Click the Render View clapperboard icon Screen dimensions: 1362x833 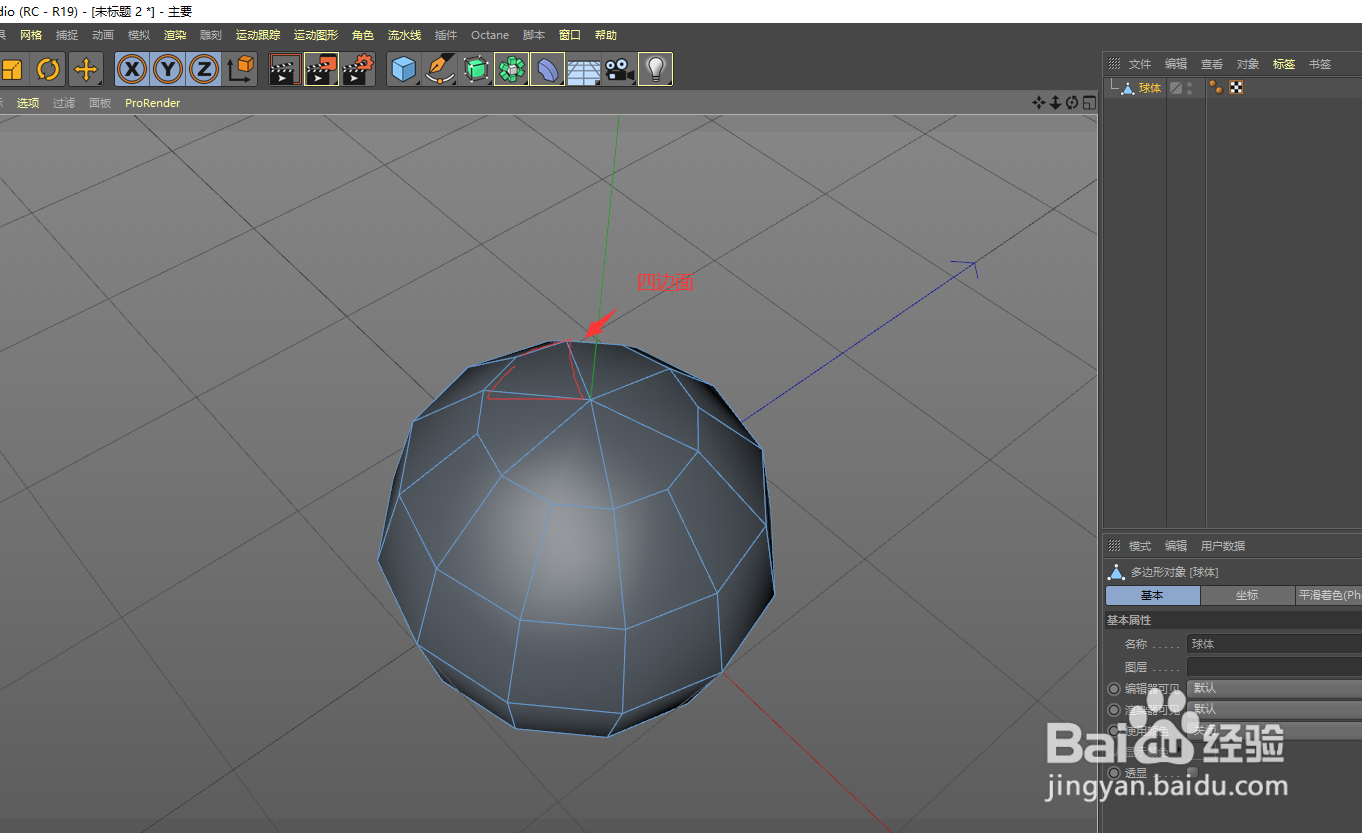click(285, 69)
